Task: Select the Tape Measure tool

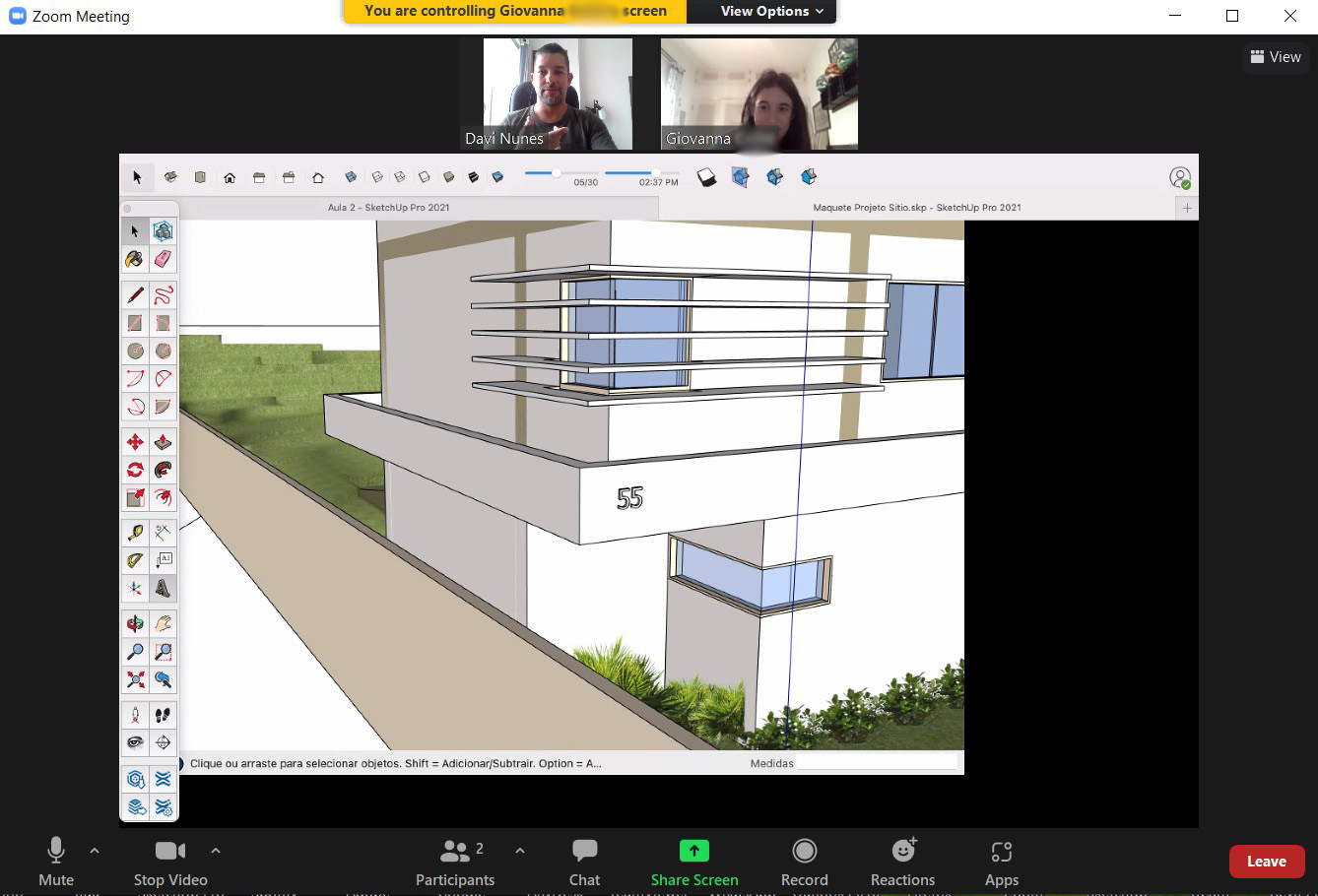Action: 133,532
